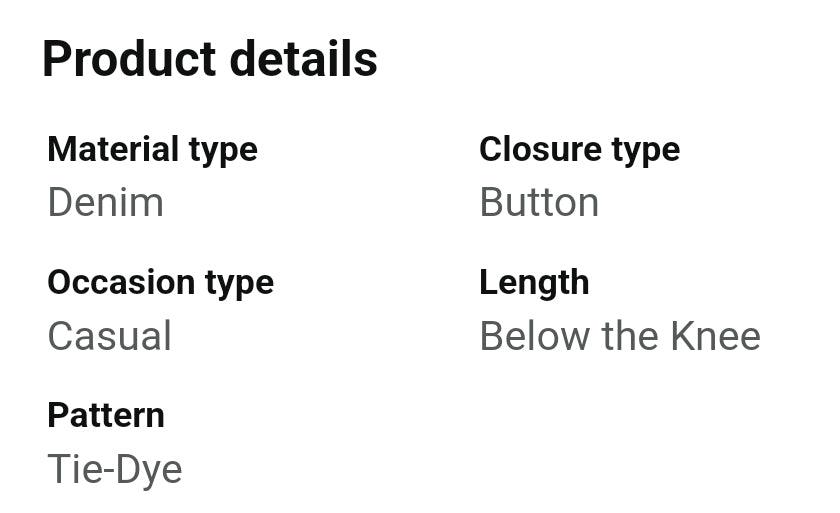This screenshot has width=840, height=513.
Task: Click the Tie-Dye pattern value
Action: click(115, 470)
